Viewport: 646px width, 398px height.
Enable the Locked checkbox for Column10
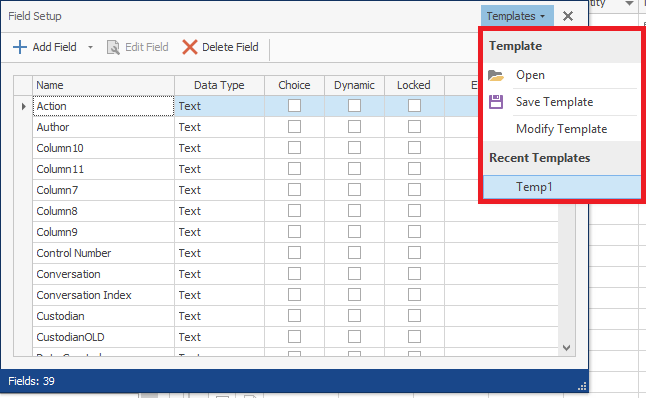pos(414,147)
